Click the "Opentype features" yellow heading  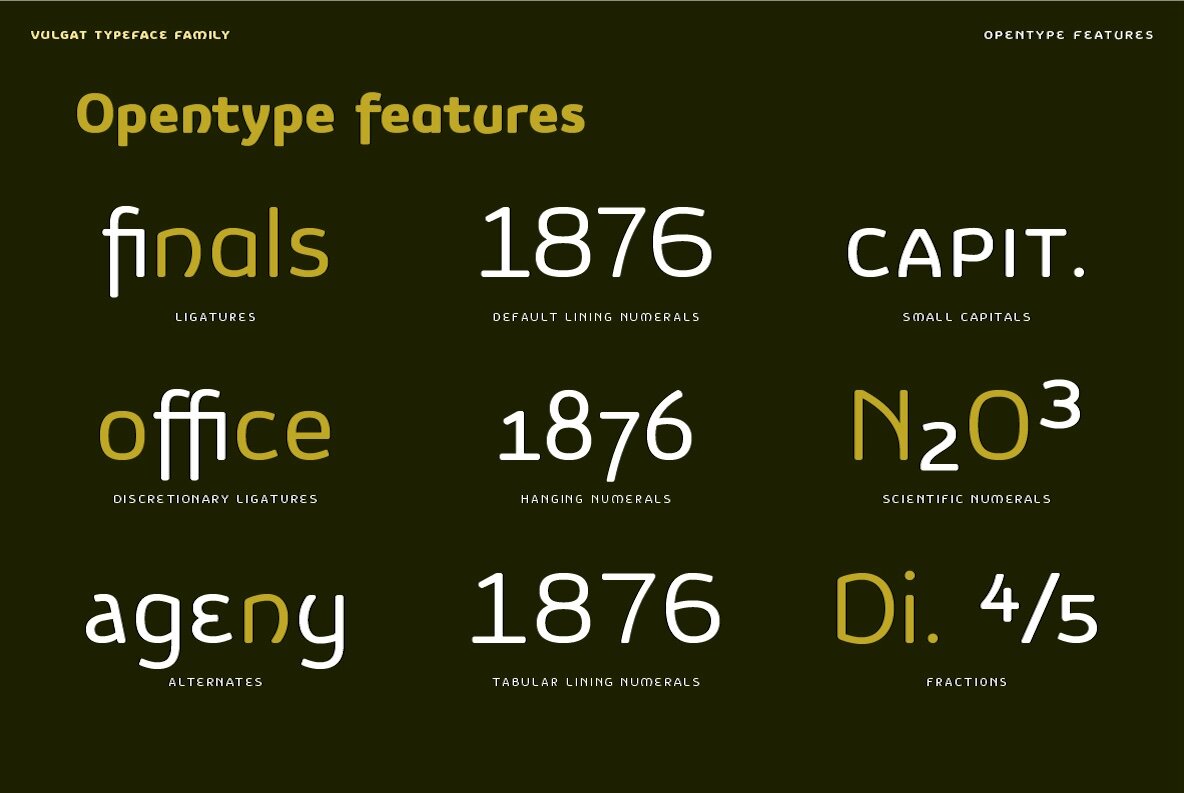(x=330, y=116)
